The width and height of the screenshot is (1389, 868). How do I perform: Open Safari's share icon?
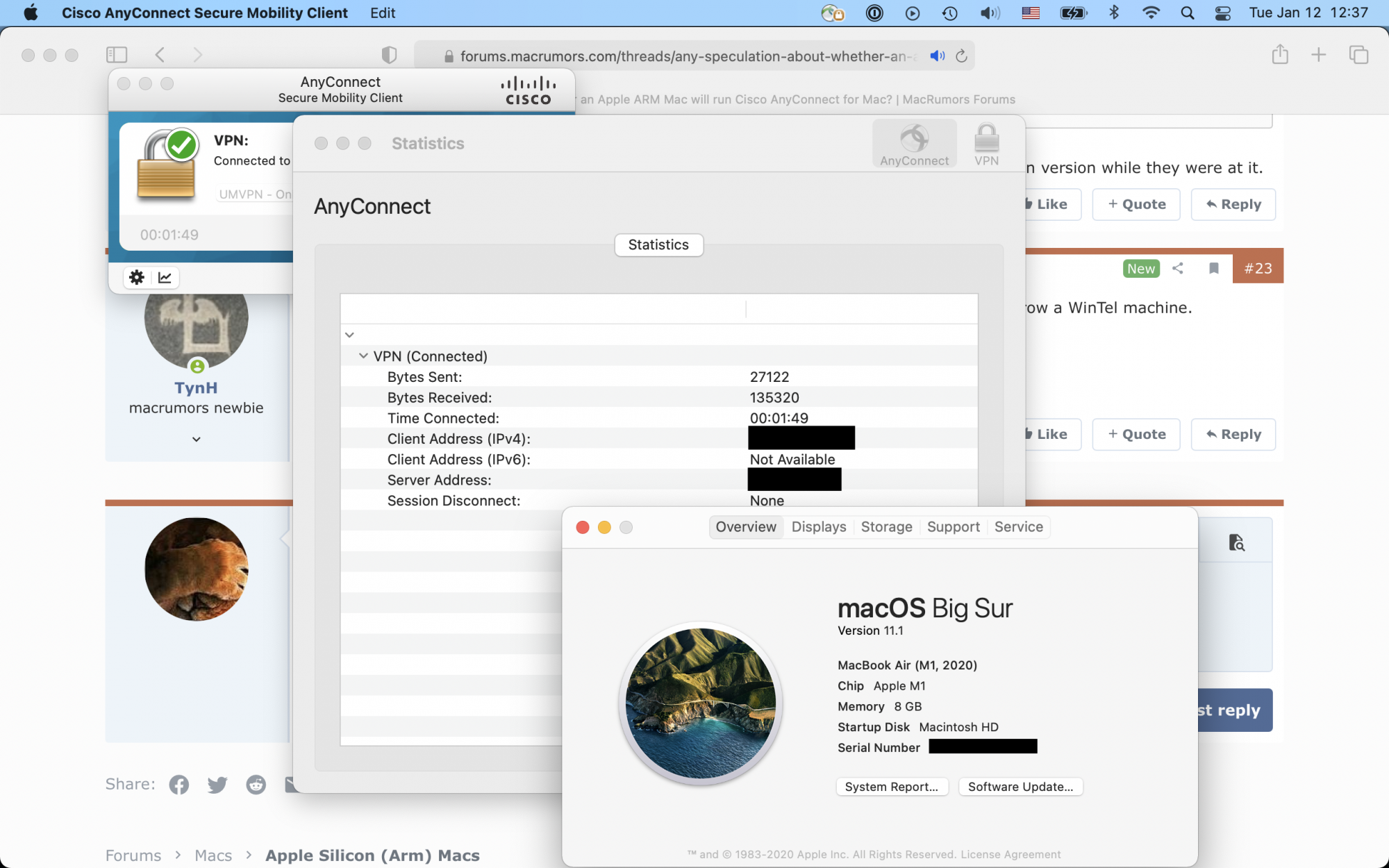coord(1280,55)
